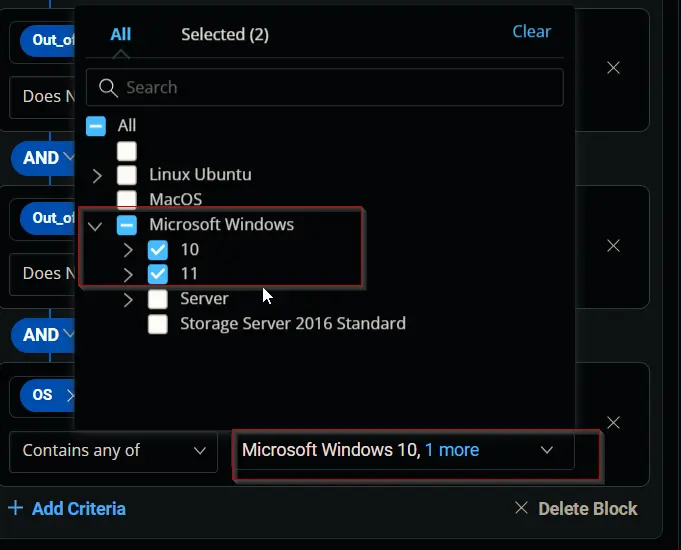Viewport: 681px width, 550px height.
Task: Select the Server label
Action: 204,299
